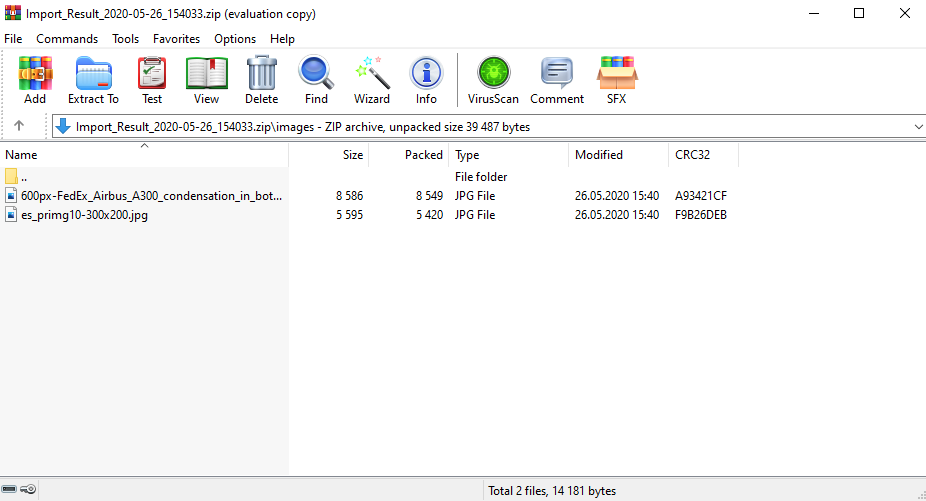Open the Favorites menu
This screenshot has height=501, width=926.
point(176,39)
